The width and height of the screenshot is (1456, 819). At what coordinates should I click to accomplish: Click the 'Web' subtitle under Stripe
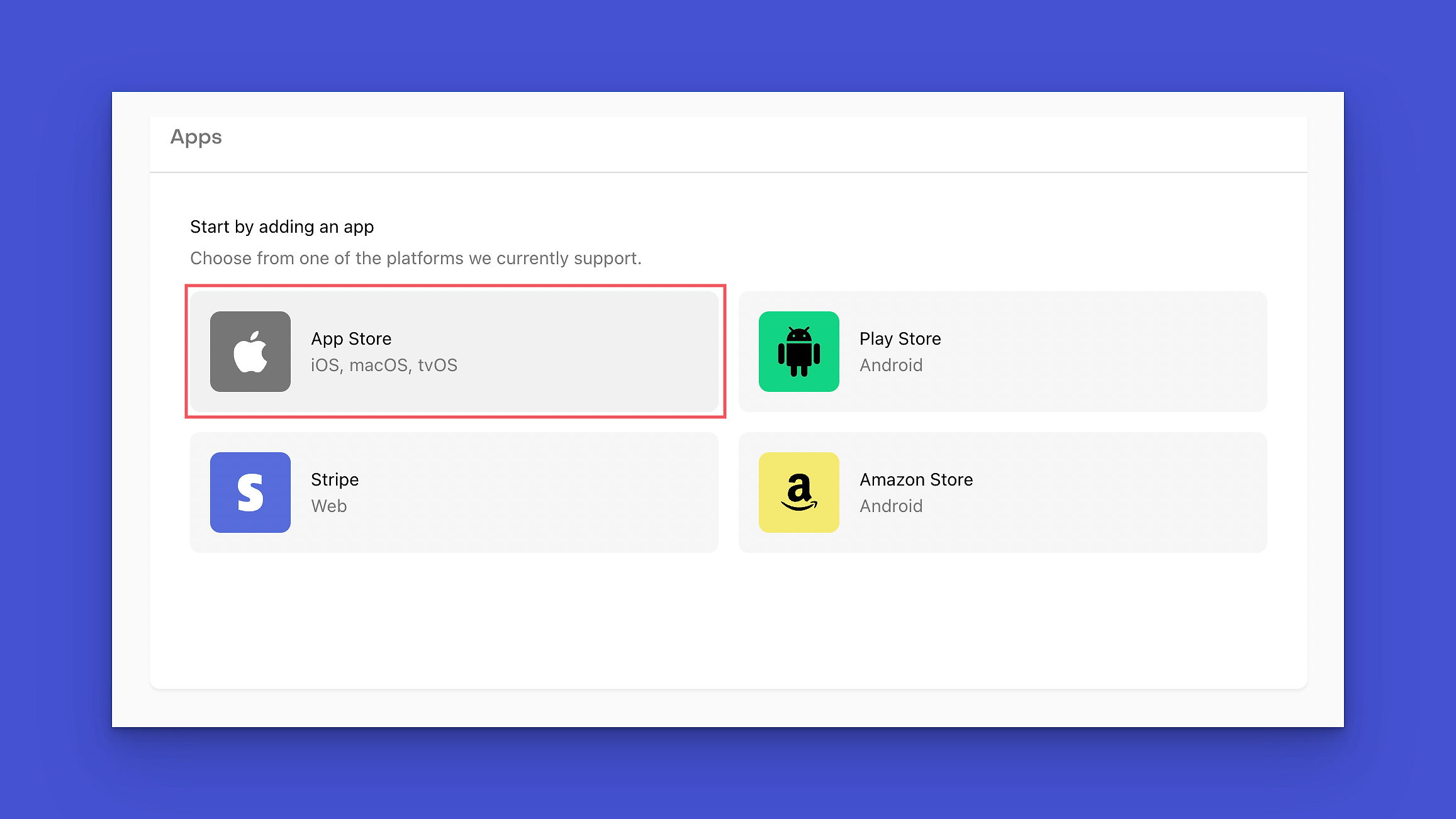[x=329, y=506]
